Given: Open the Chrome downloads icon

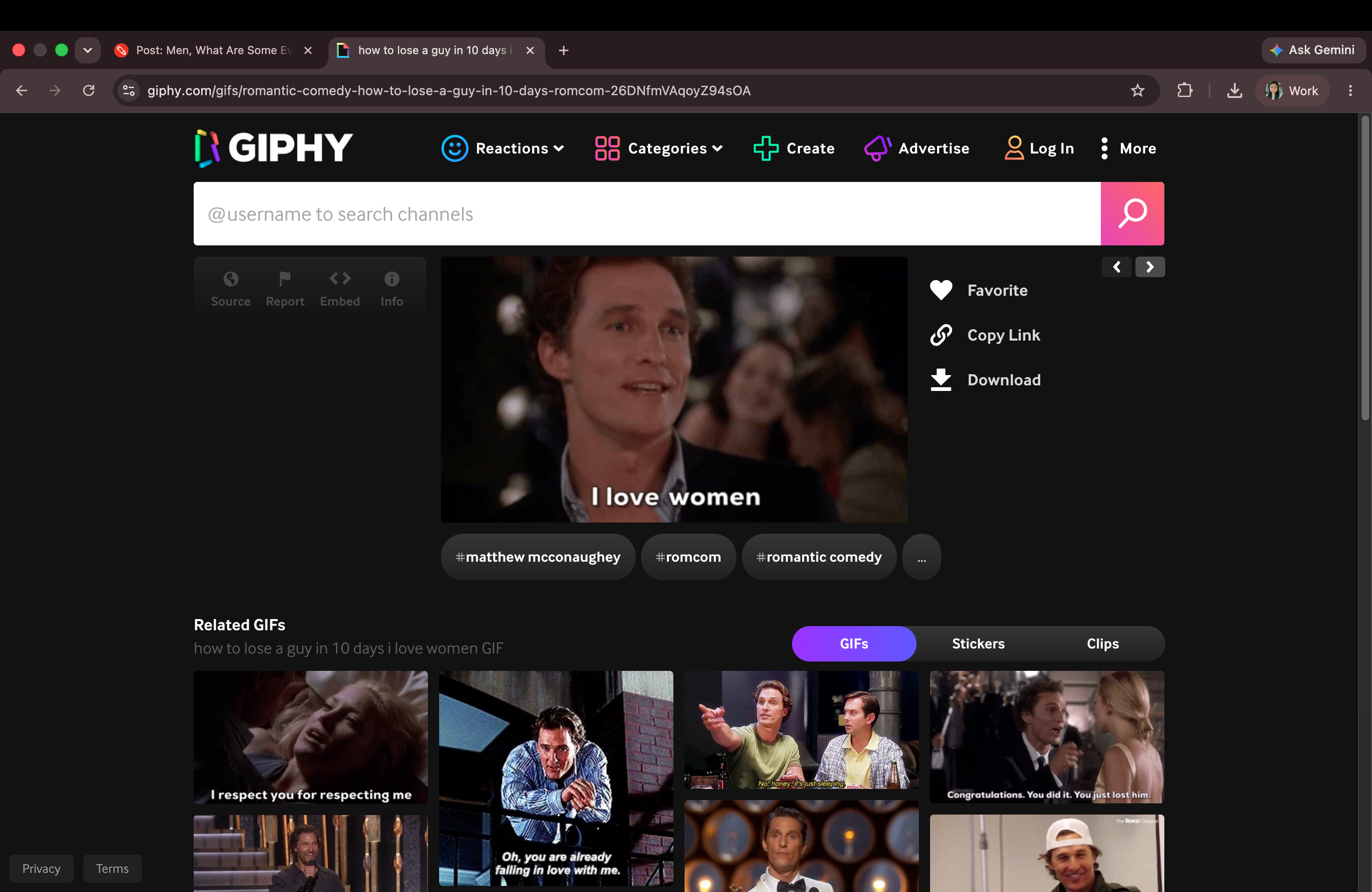Looking at the screenshot, I should click(1234, 91).
